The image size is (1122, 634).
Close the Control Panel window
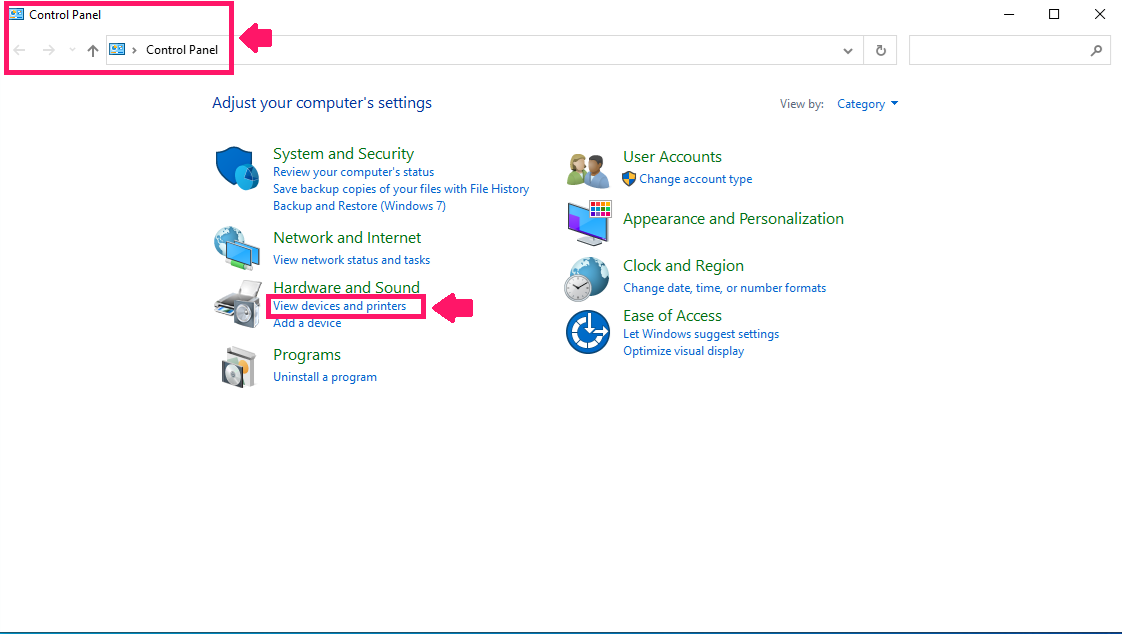[x=1100, y=14]
